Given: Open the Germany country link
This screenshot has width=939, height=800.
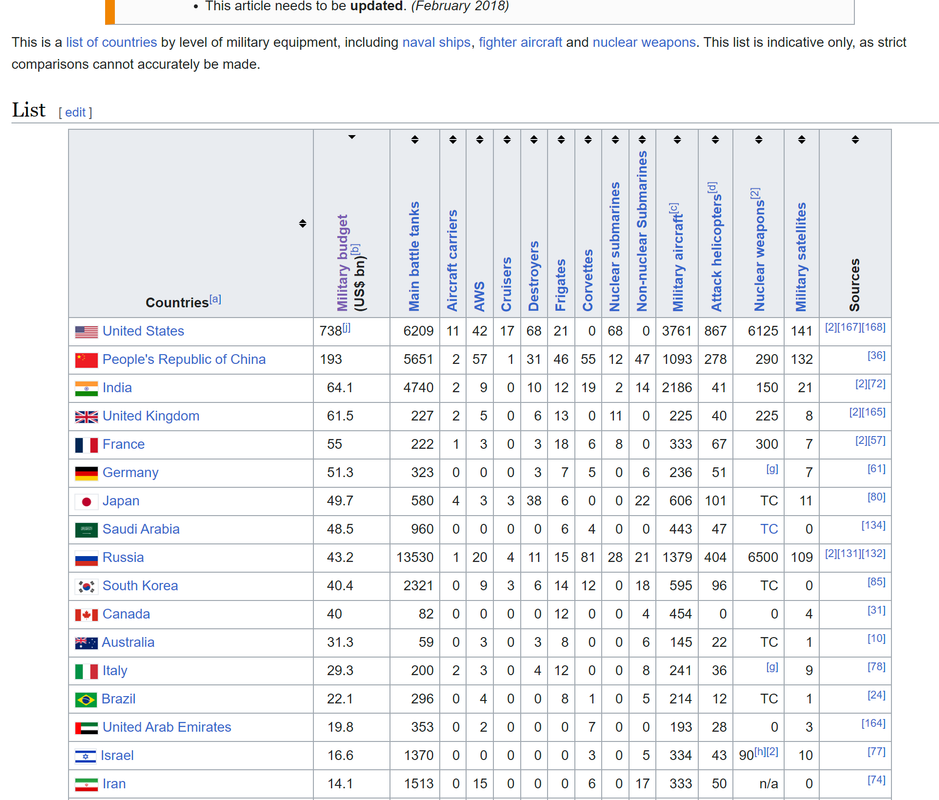Looking at the screenshot, I should tap(131, 472).
